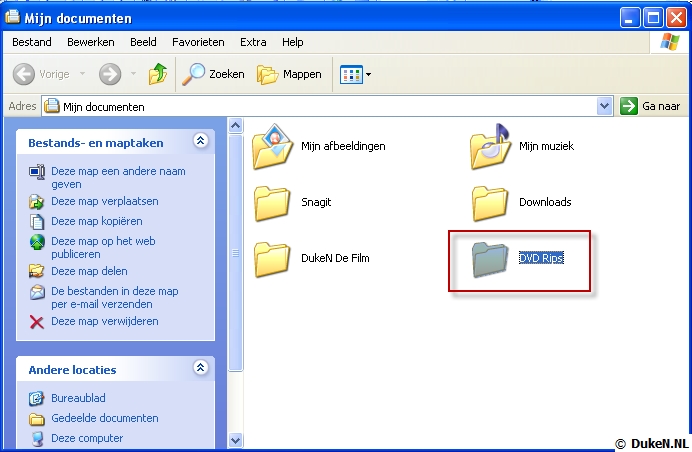Click the Snagit folder name
The image size is (692, 452).
pos(316,202)
